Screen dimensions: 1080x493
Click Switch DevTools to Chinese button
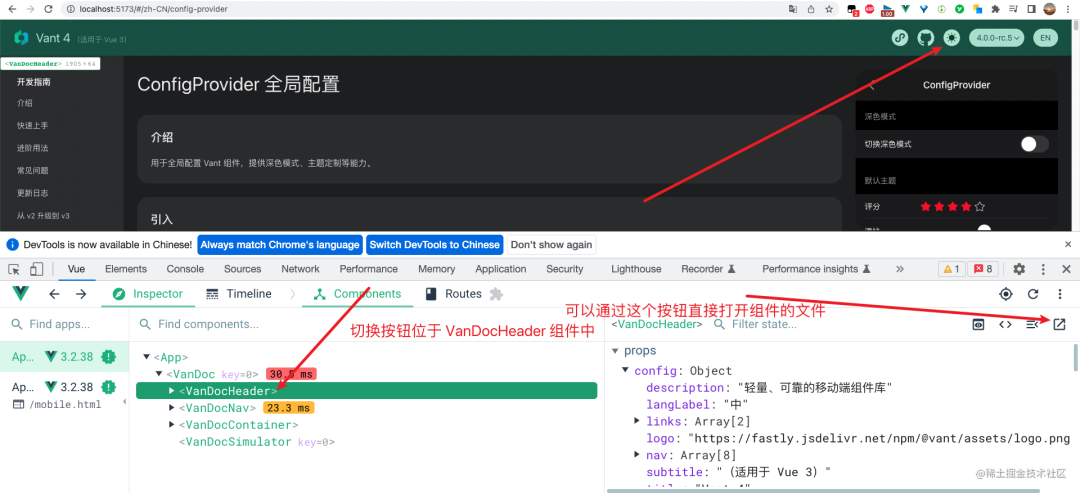tap(435, 244)
